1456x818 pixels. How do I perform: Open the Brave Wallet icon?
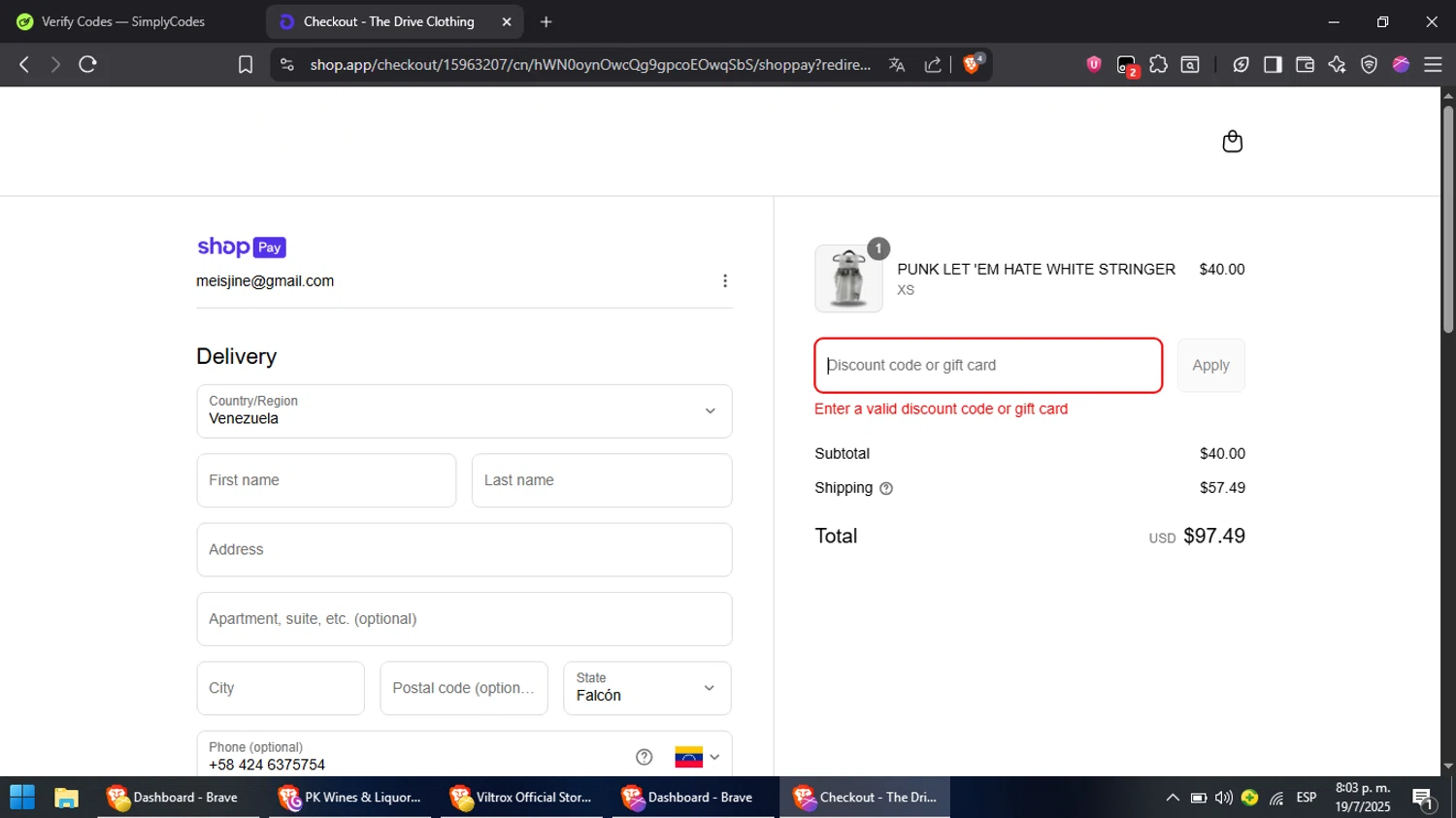(1305, 64)
